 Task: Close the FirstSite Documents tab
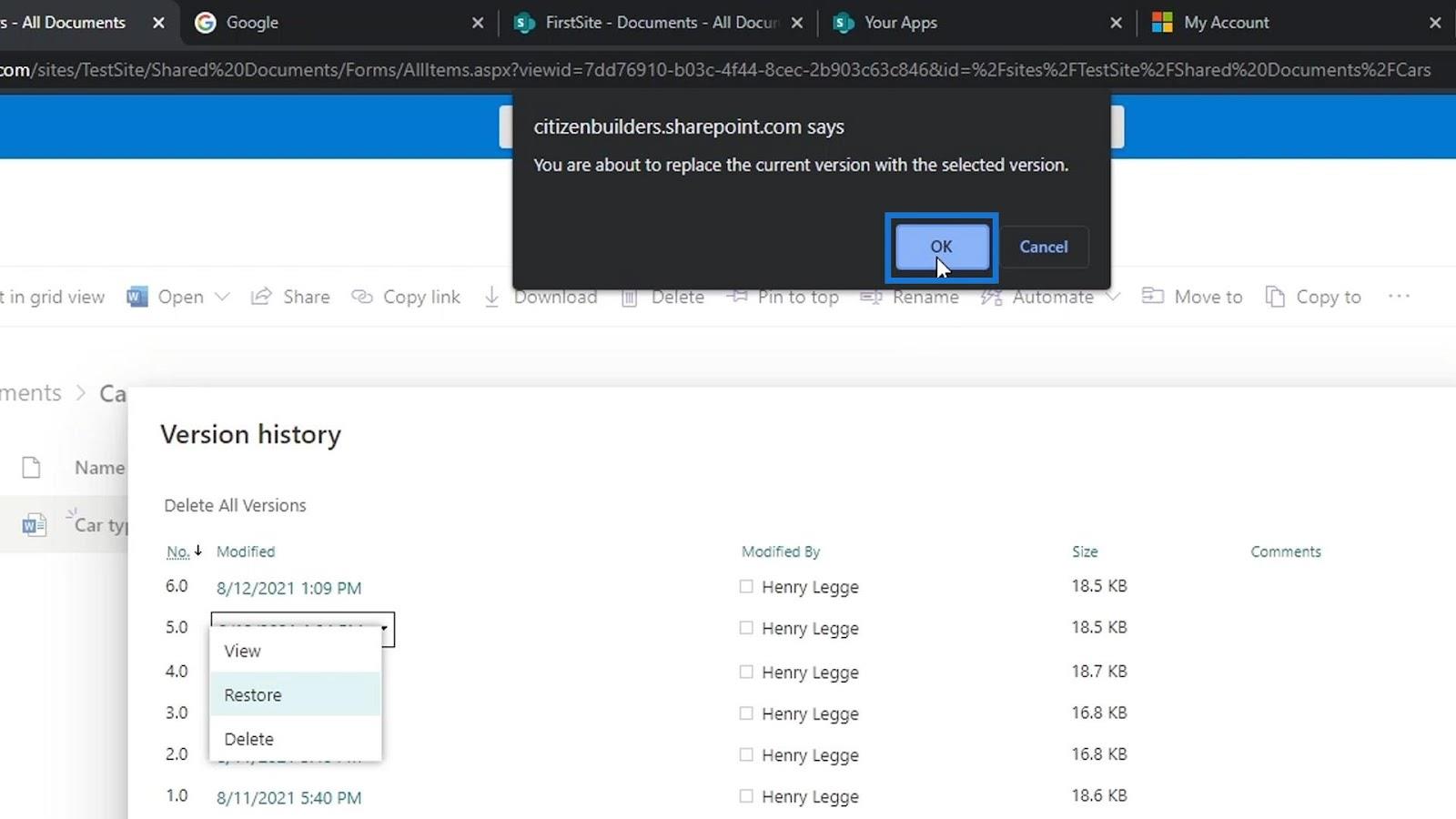[797, 23]
